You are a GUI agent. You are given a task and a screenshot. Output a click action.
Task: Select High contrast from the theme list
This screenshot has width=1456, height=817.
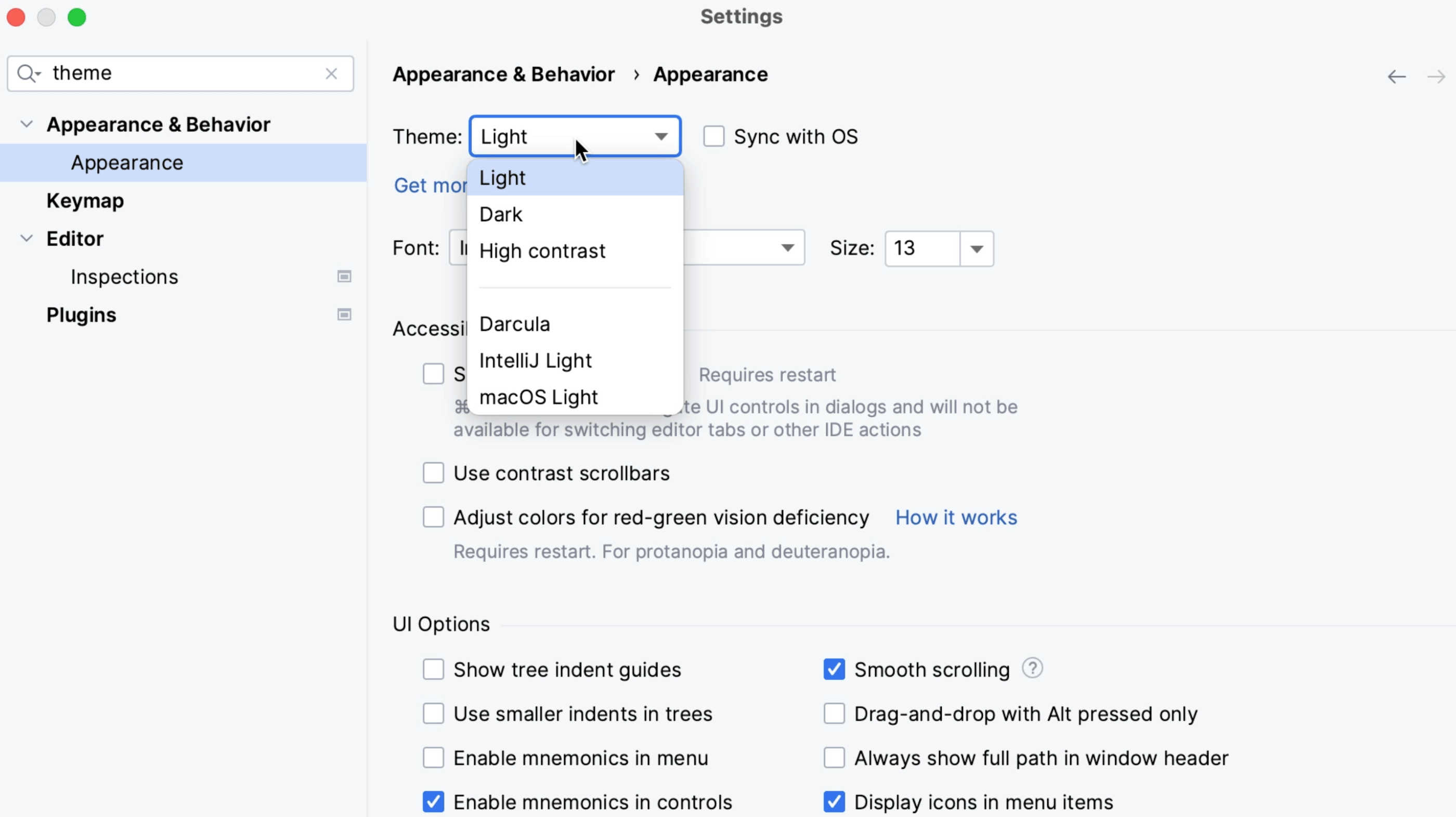(x=542, y=251)
